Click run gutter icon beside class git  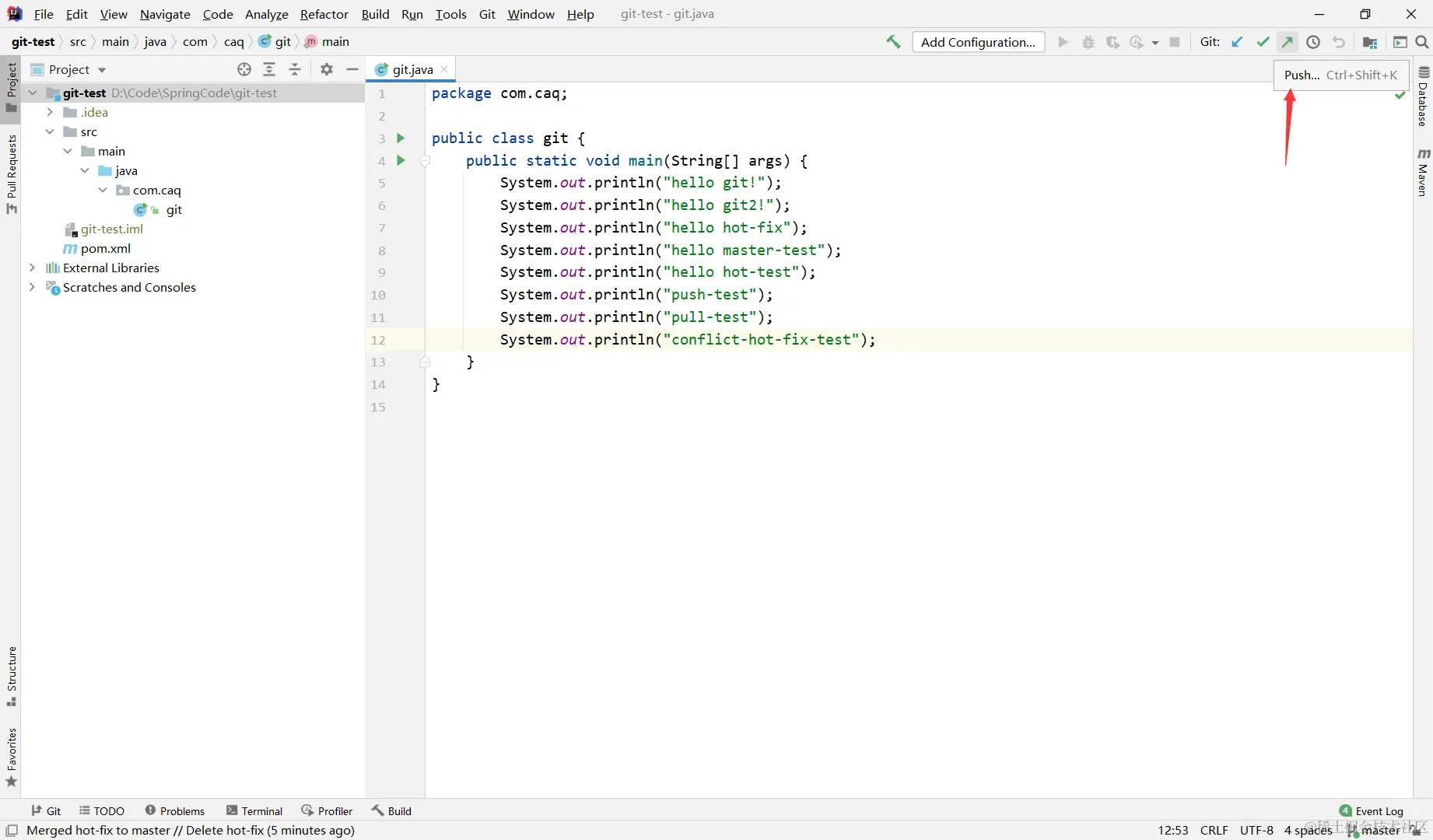coord(401,138)
